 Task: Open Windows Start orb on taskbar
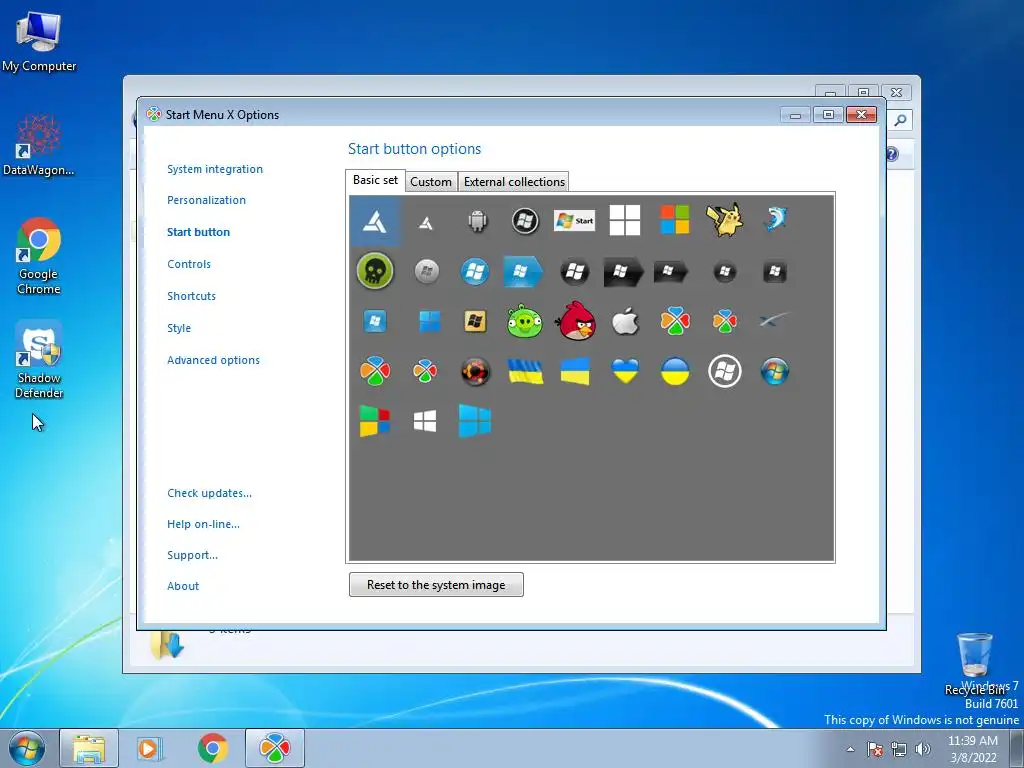[x=27, y=748]
